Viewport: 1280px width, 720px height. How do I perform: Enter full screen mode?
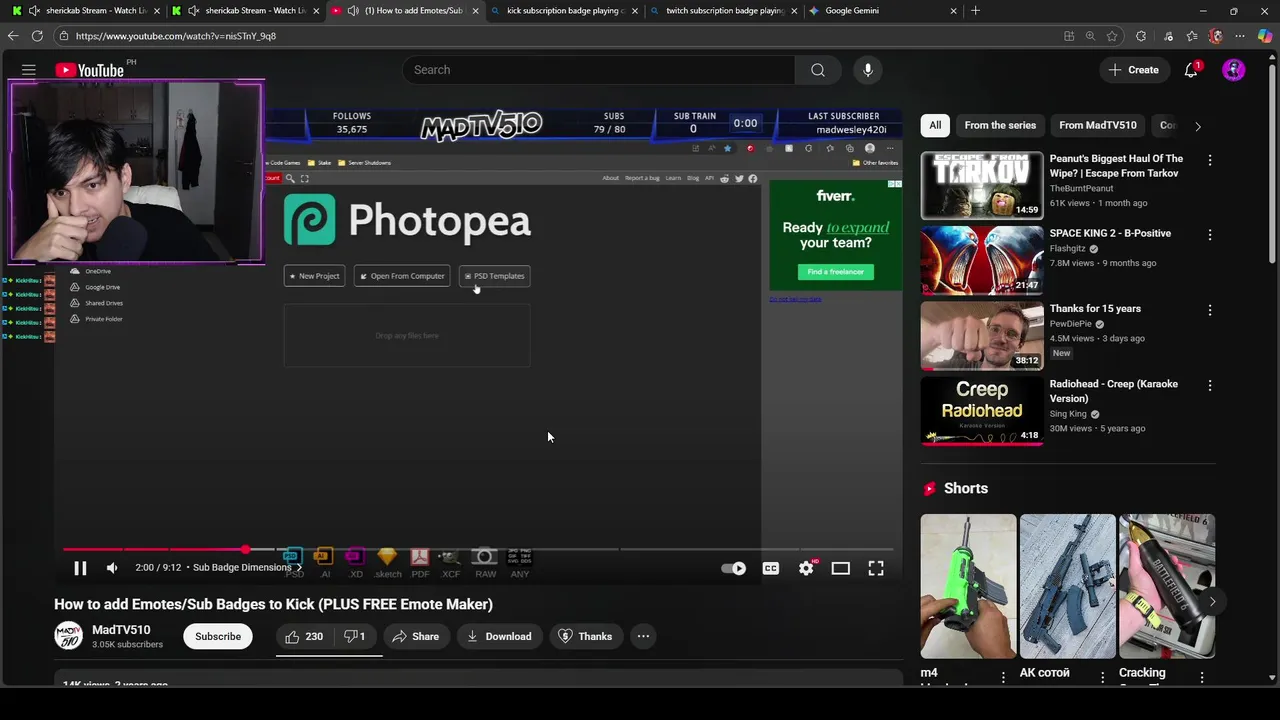(x=876, y=568)
